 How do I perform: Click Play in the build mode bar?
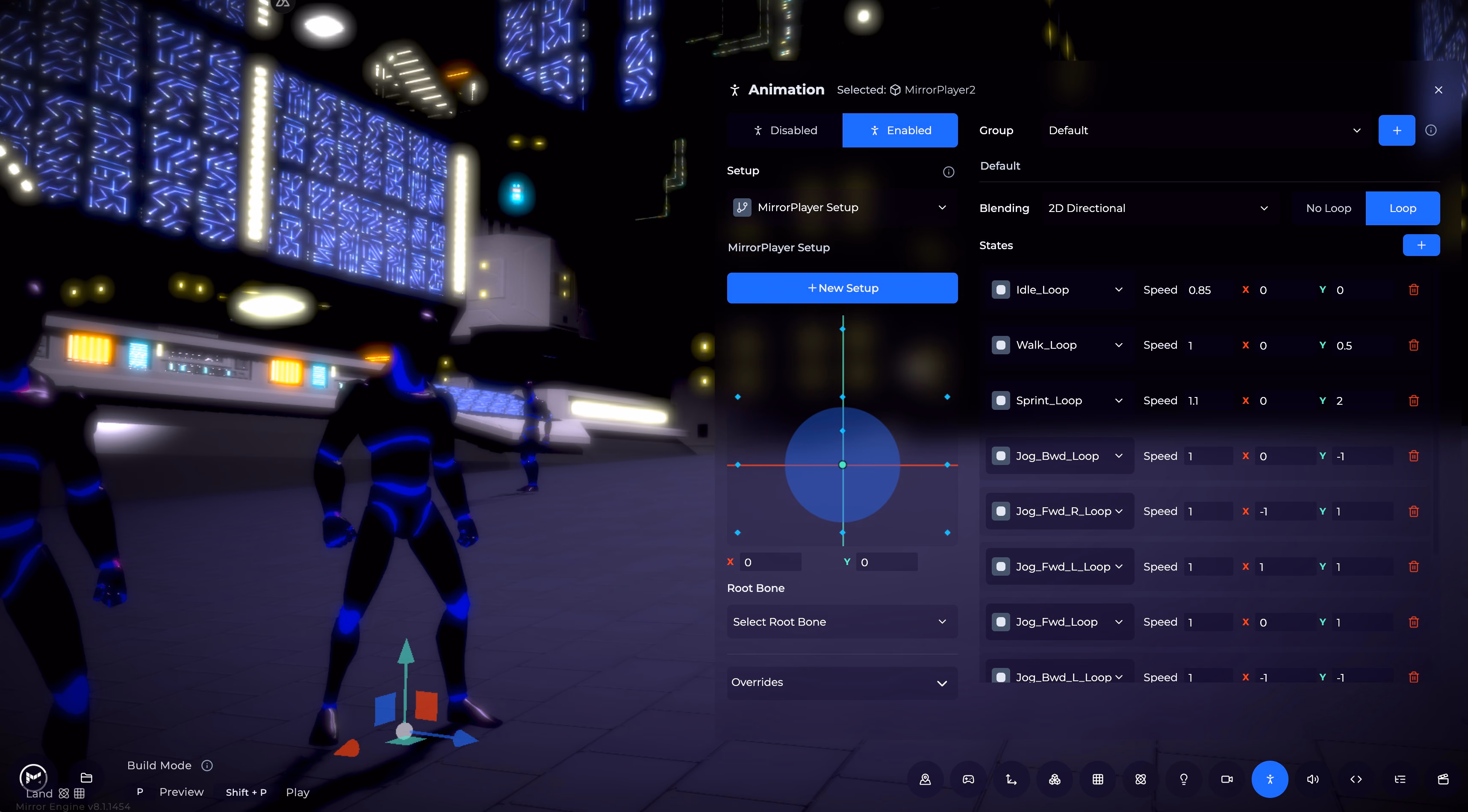(298, 793)
